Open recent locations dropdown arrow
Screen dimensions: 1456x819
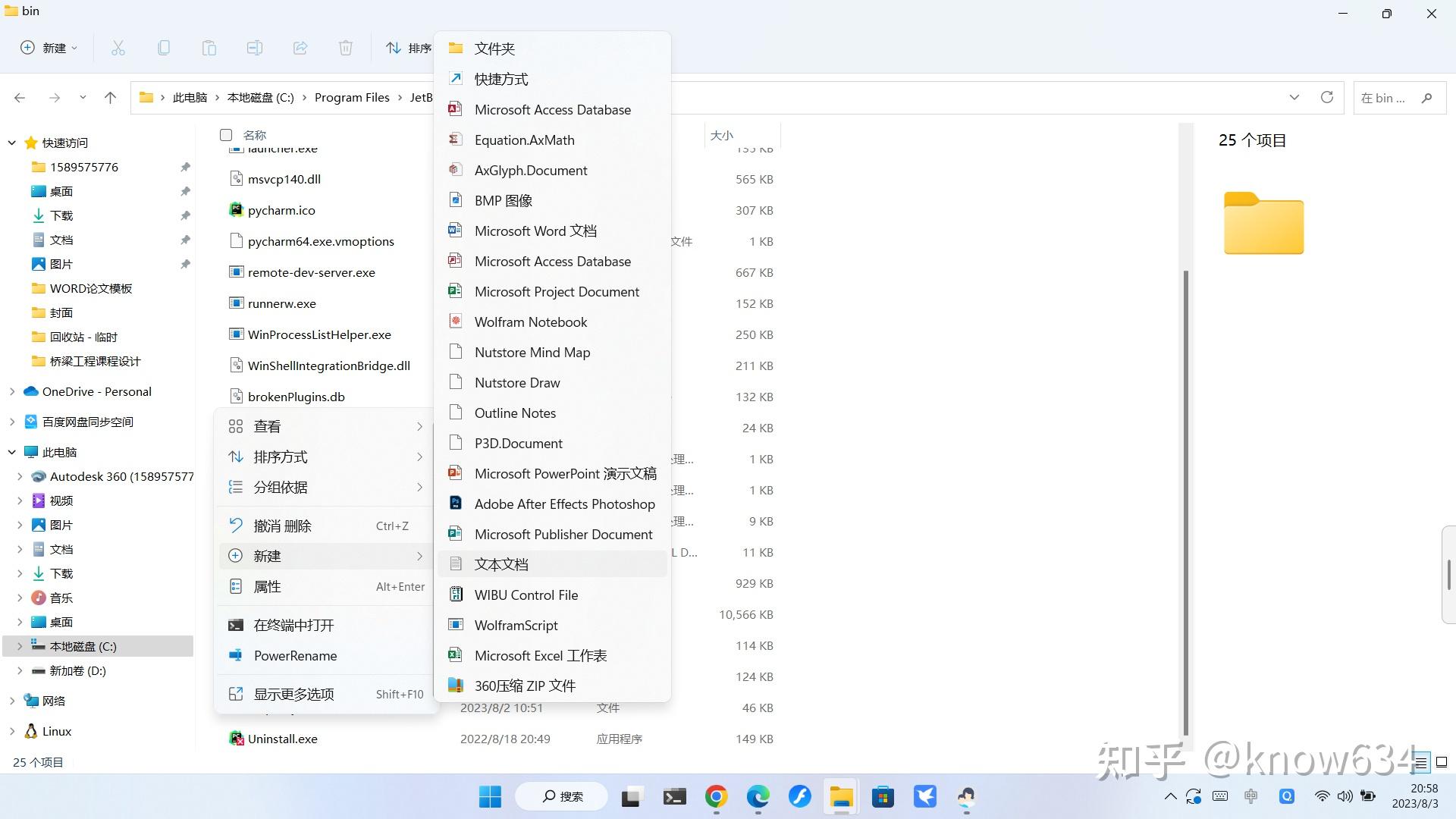tap(83, 98)
